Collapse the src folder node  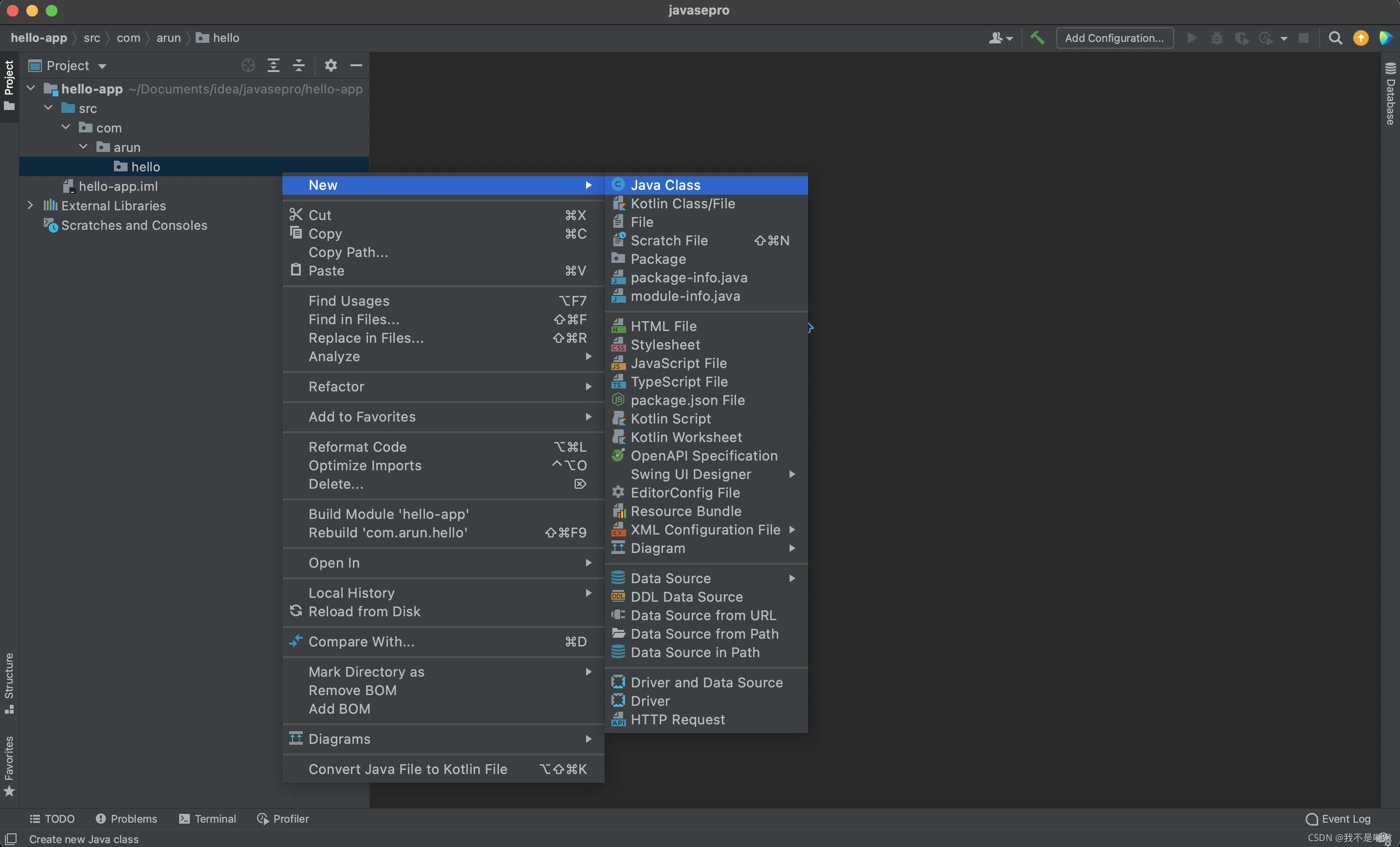click(49, 108)
